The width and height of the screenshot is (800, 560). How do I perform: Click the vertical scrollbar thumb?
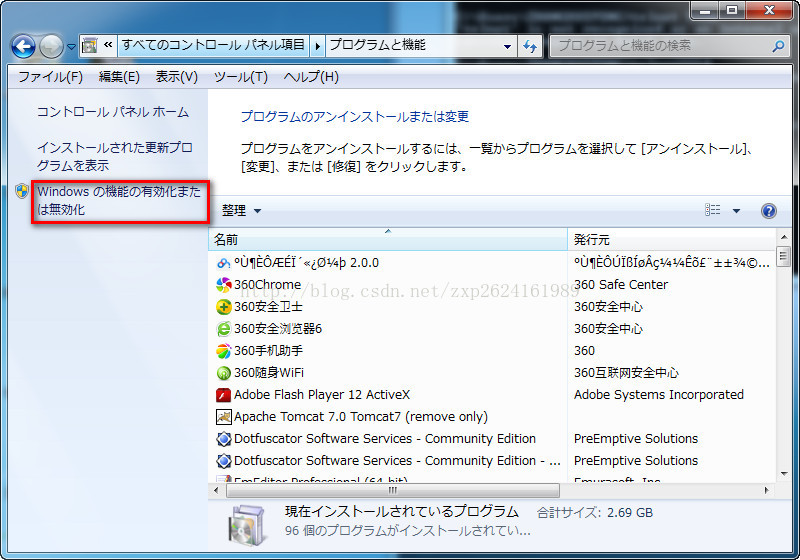click(784, 256)
